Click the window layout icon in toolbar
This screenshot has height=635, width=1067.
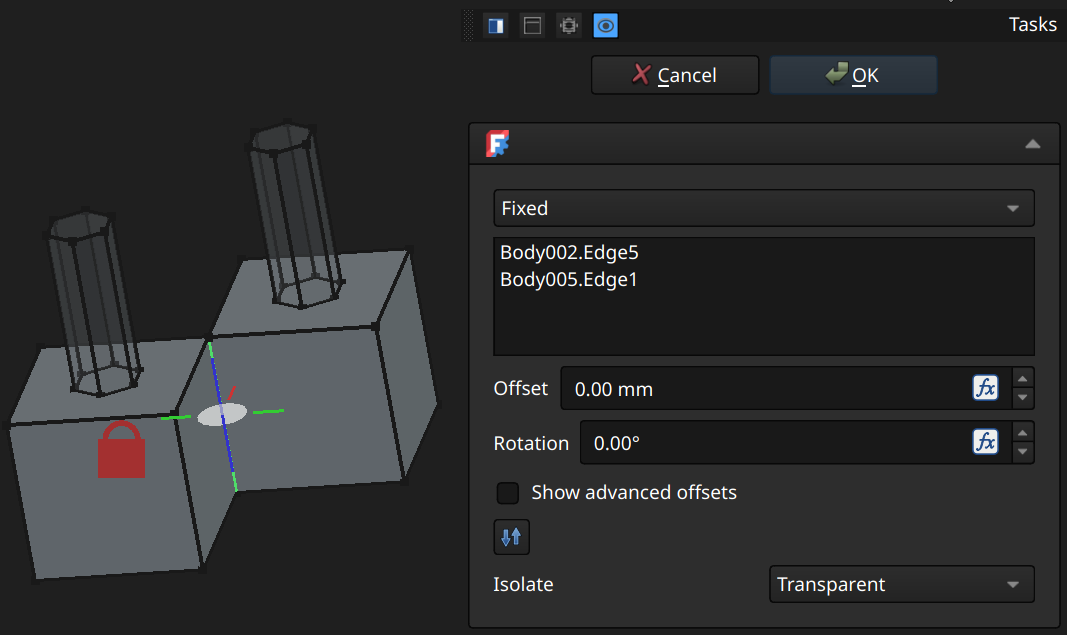click(x=532, y=26)
